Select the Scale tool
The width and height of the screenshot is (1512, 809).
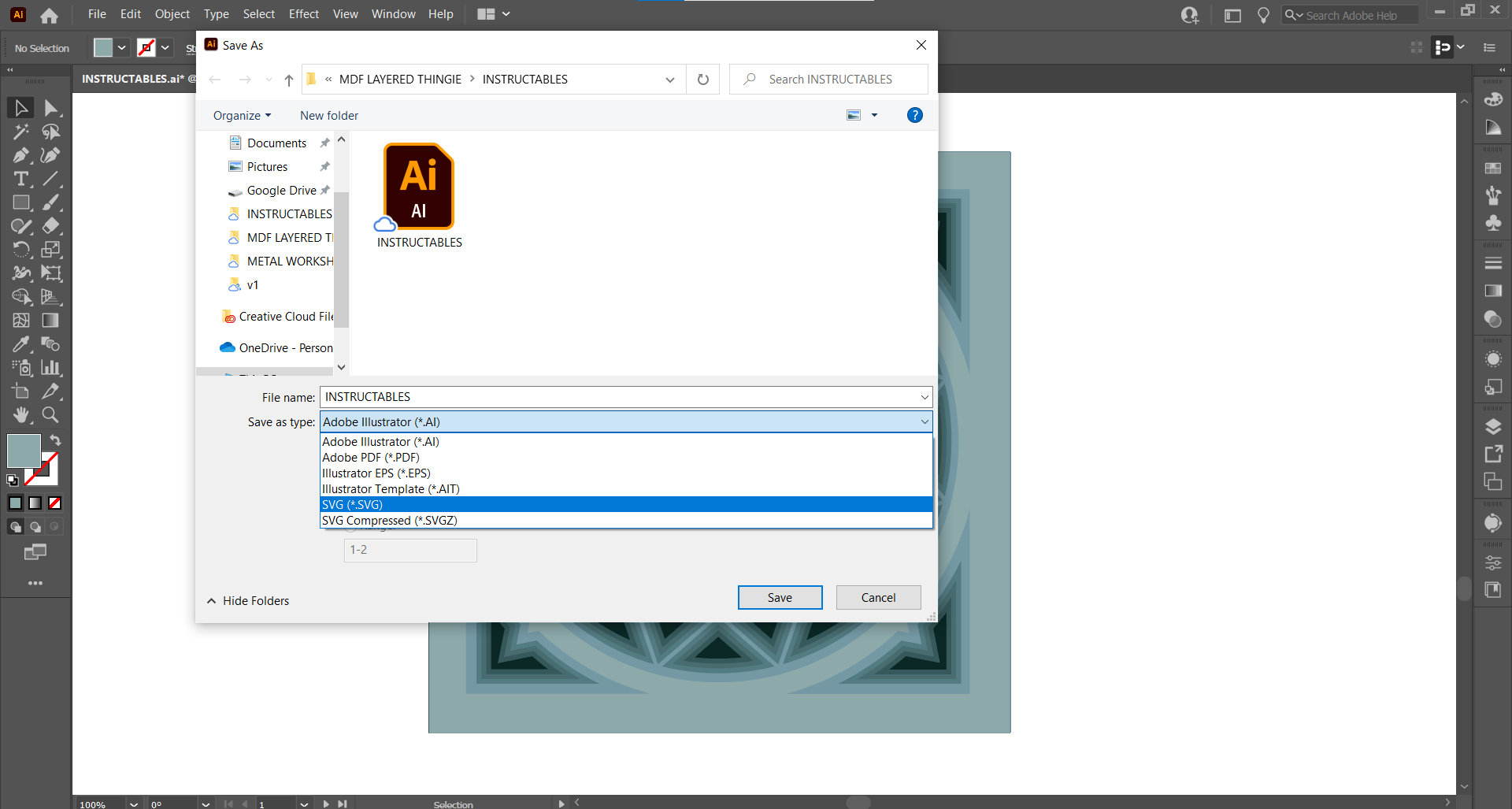pos(51,250)
